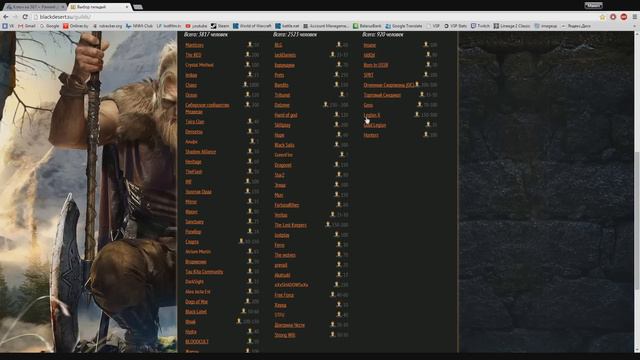Open the World of Warcraft bookmark
Image resolution: width=640 pixels, height=360 pixels.
(252, 26)
